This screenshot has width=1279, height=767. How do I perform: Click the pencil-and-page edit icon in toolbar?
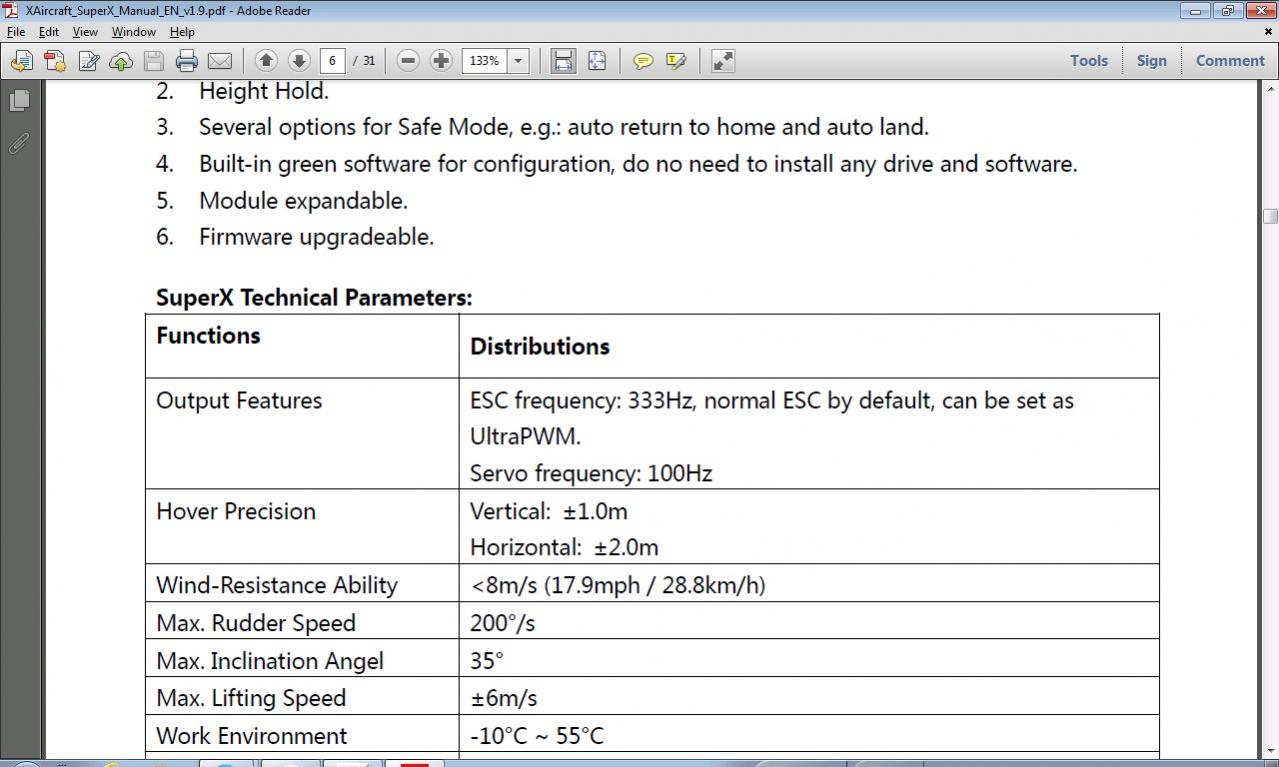coord(88,61)
